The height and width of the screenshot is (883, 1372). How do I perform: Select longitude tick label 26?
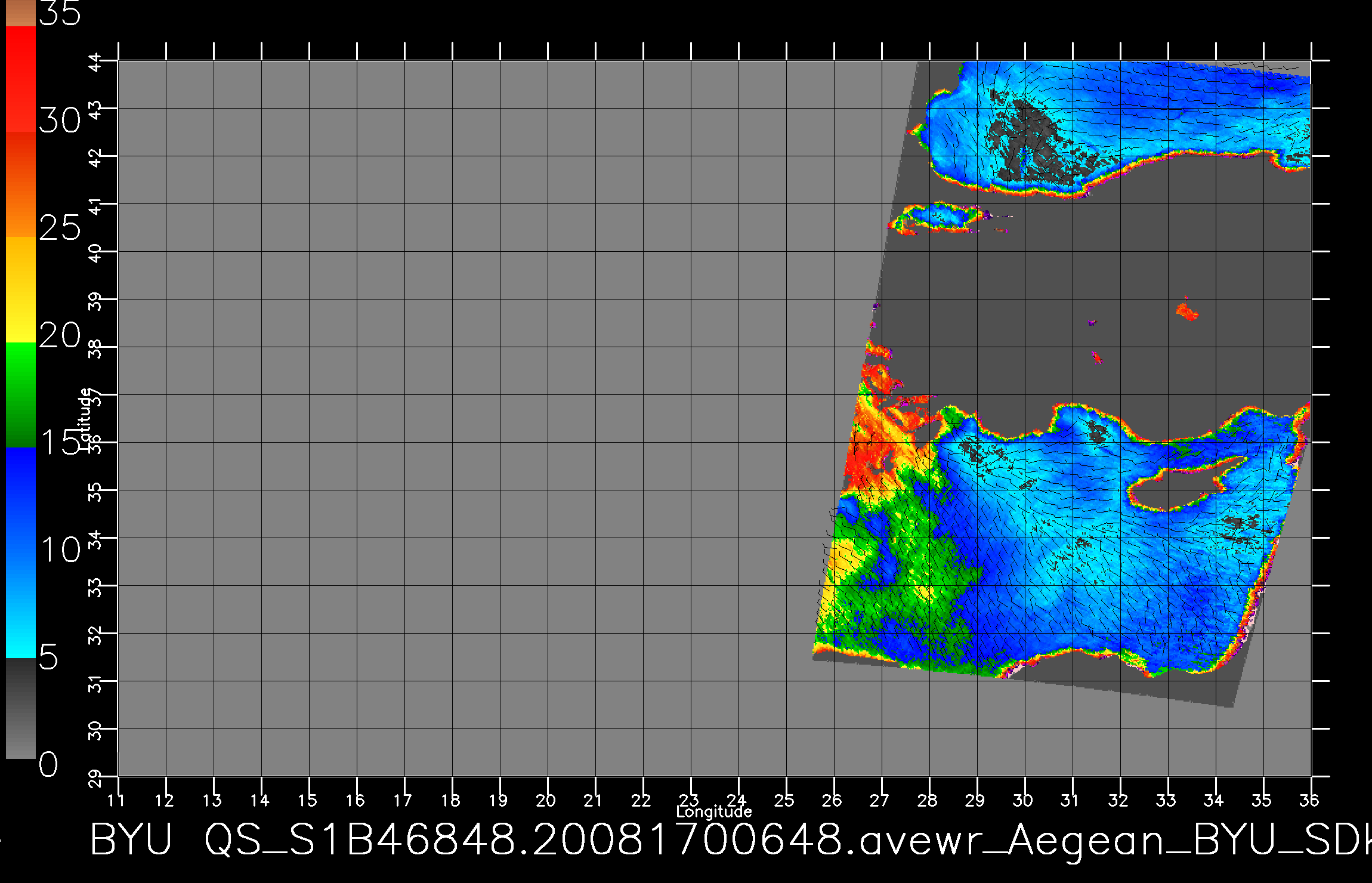(x=833, y=800)
